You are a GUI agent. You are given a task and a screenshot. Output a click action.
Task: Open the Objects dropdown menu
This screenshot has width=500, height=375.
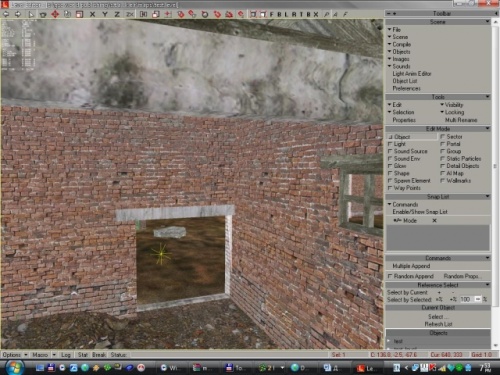(x=399, y=52)
